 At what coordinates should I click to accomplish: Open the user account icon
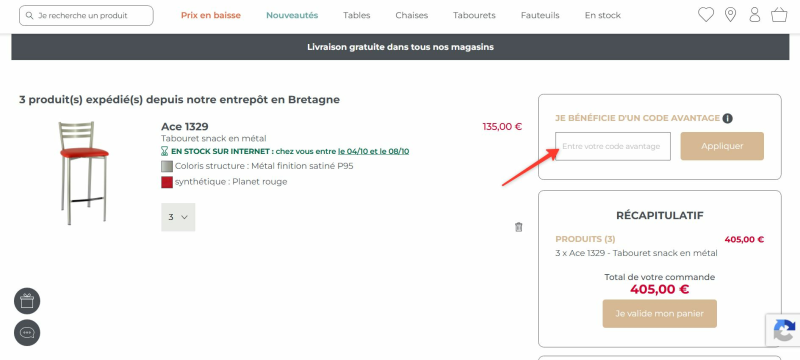tap(755, 15)
